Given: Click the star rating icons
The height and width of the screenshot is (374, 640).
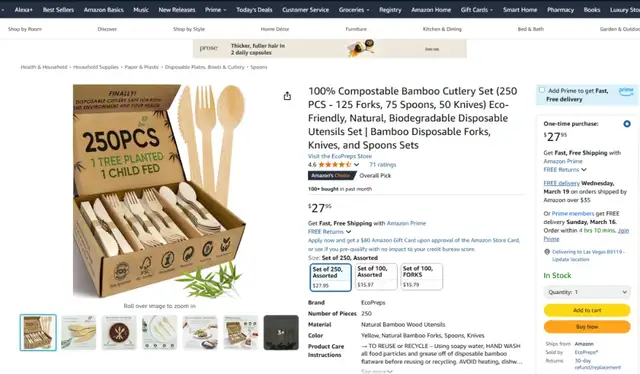Looking at the screenshot, I should pos(335,165).
